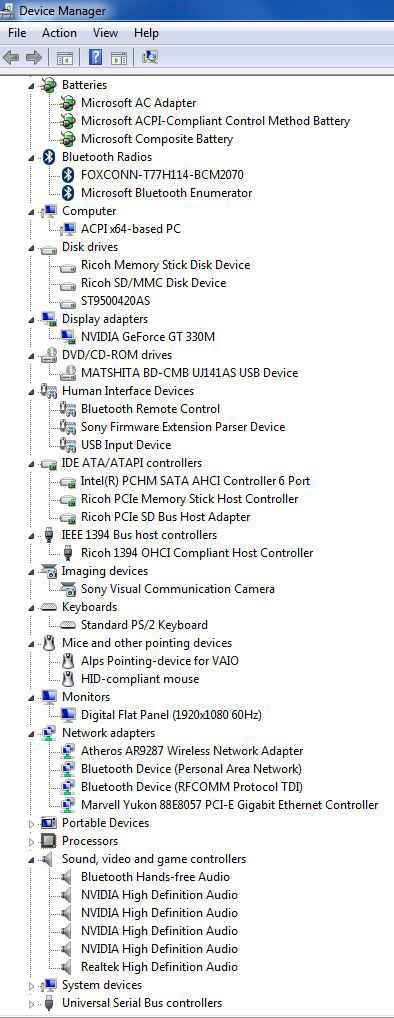Expand the Processors category
Image resolution: width=394 pixels, height=1018 pixels.
(31, 841)
